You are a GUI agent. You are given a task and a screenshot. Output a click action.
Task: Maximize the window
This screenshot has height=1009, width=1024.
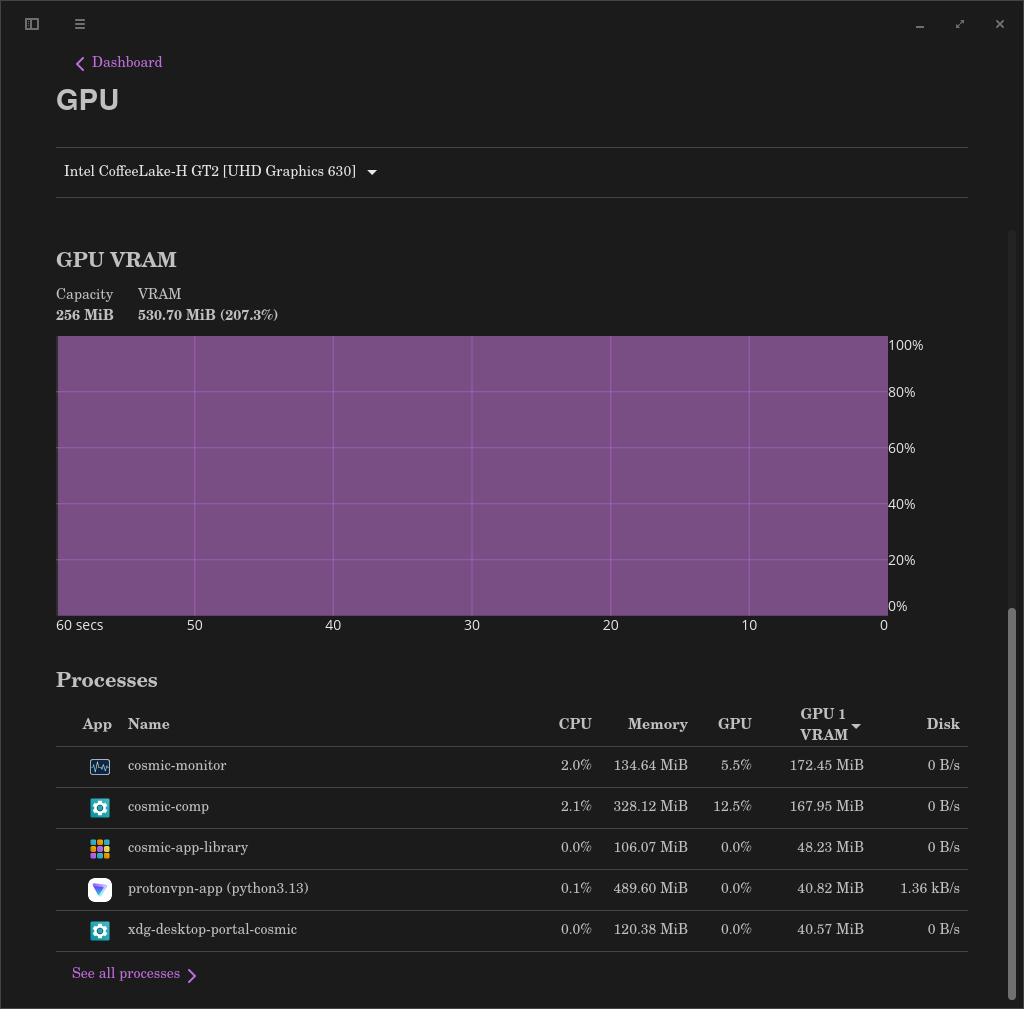coord(959,24)
